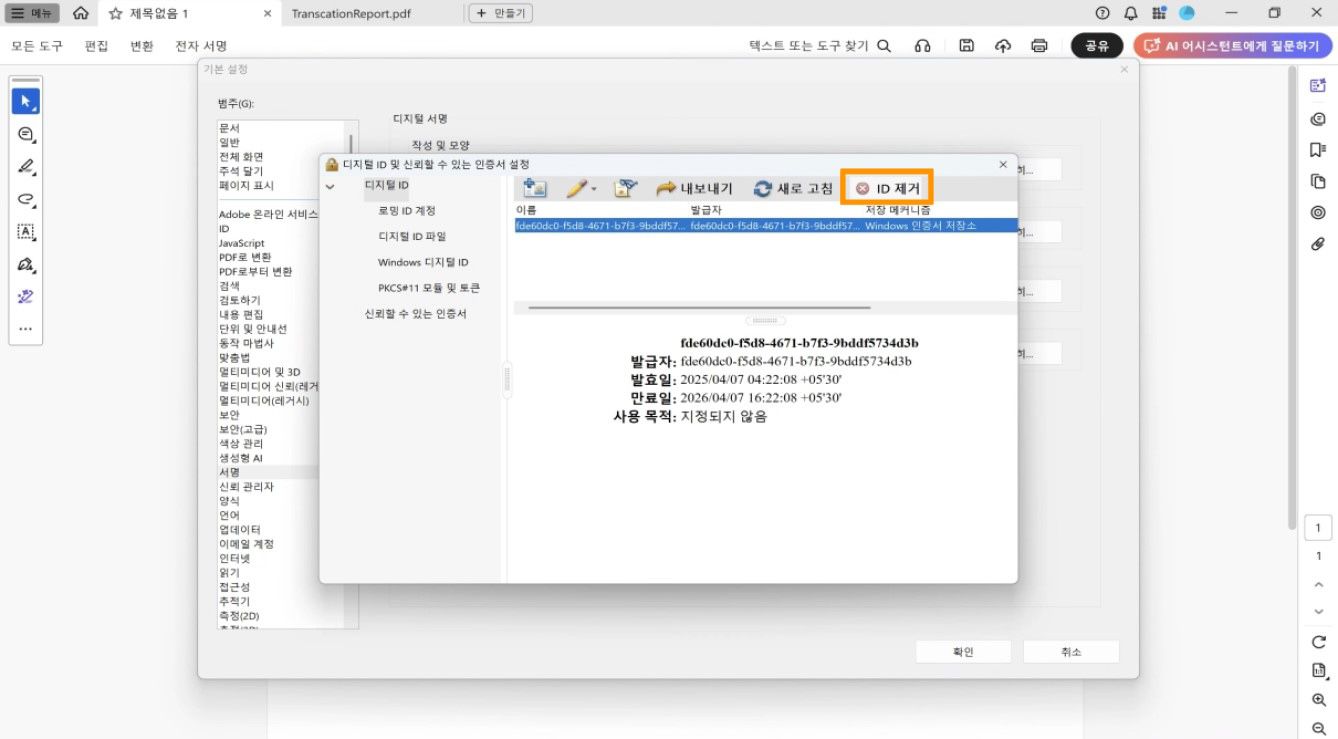The width and height of the screenshot is (1338, 739).
Task: Print the document
Action: (x=1039, y=45)
